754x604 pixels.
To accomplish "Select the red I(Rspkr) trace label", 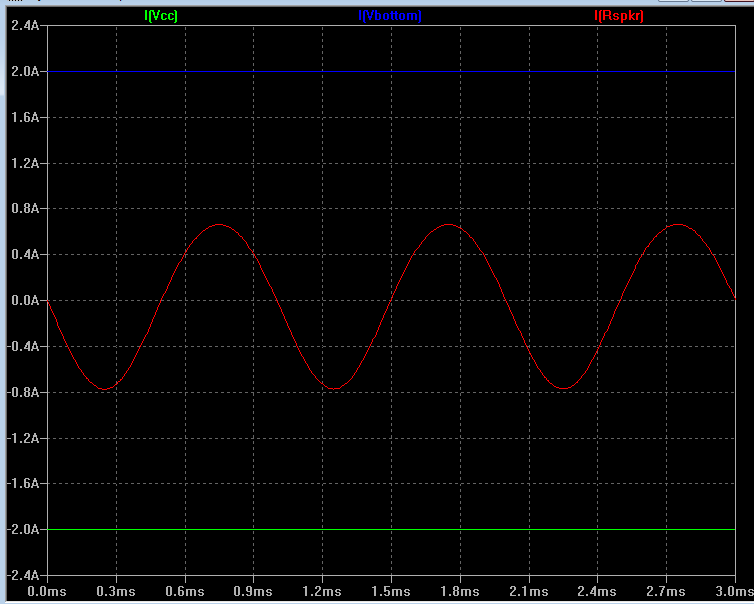I will click(x=619, y=16).
